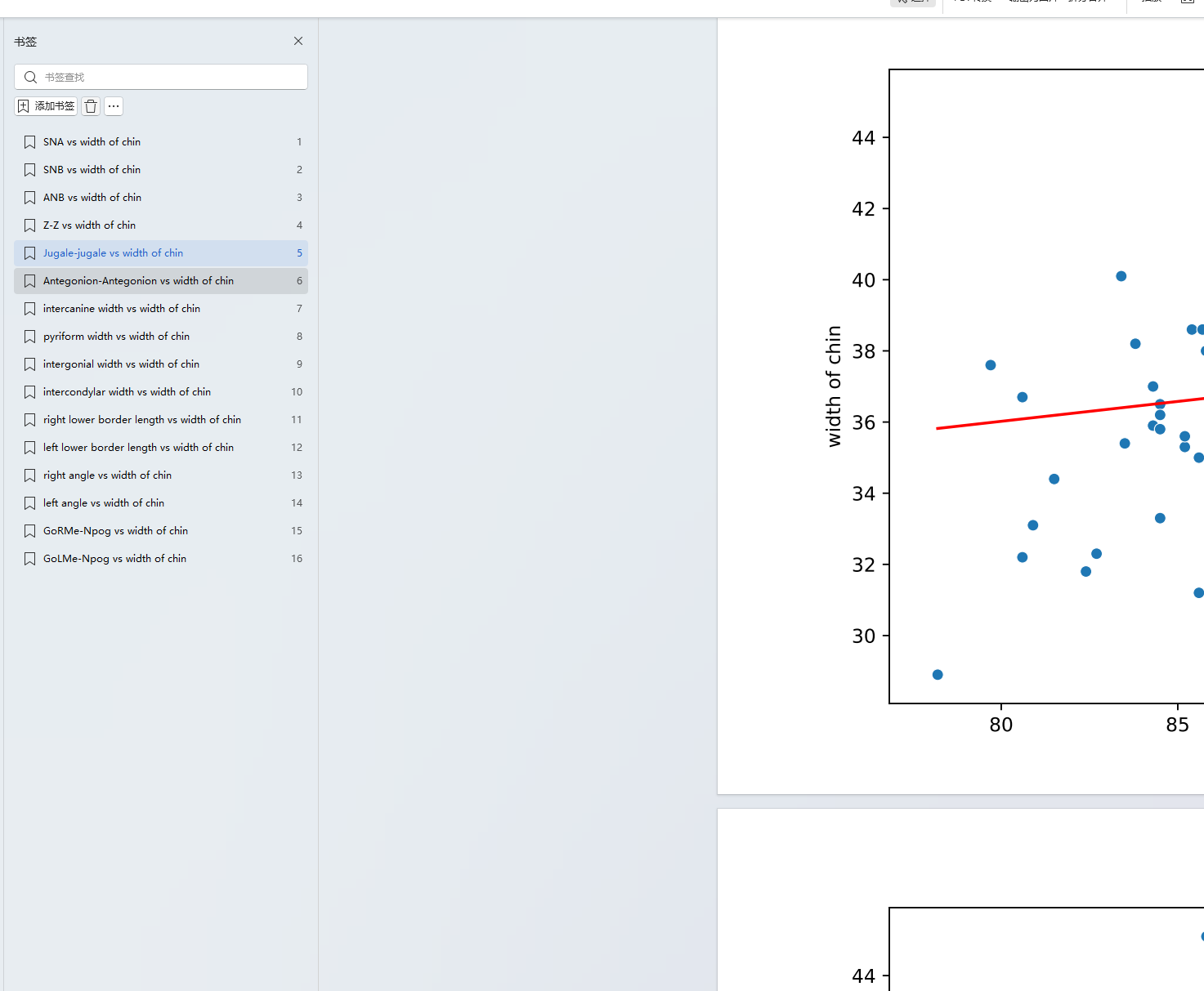This screenshot has height=991, width=1204.
Task: Open the SNA vs width of chin bookmark
Action: pos(161,142)
